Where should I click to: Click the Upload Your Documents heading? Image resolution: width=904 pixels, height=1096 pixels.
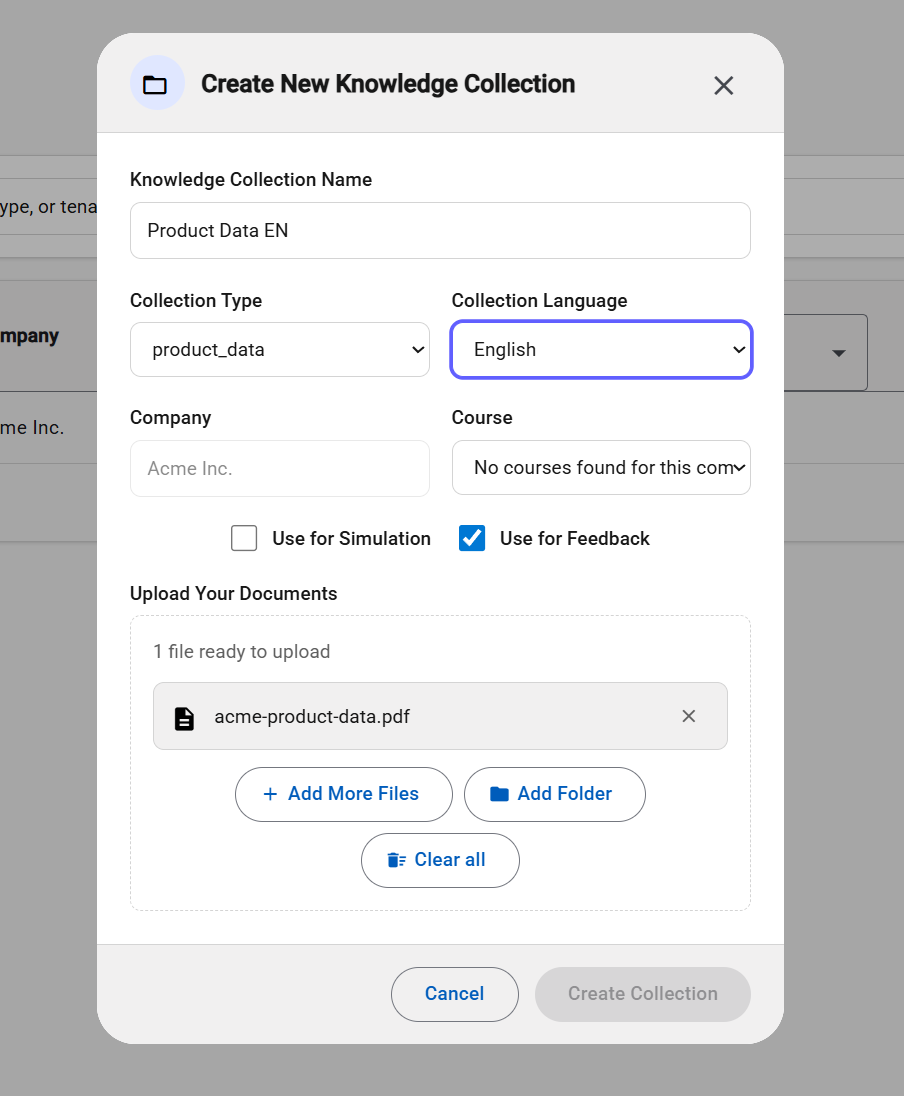pos(234,593)
